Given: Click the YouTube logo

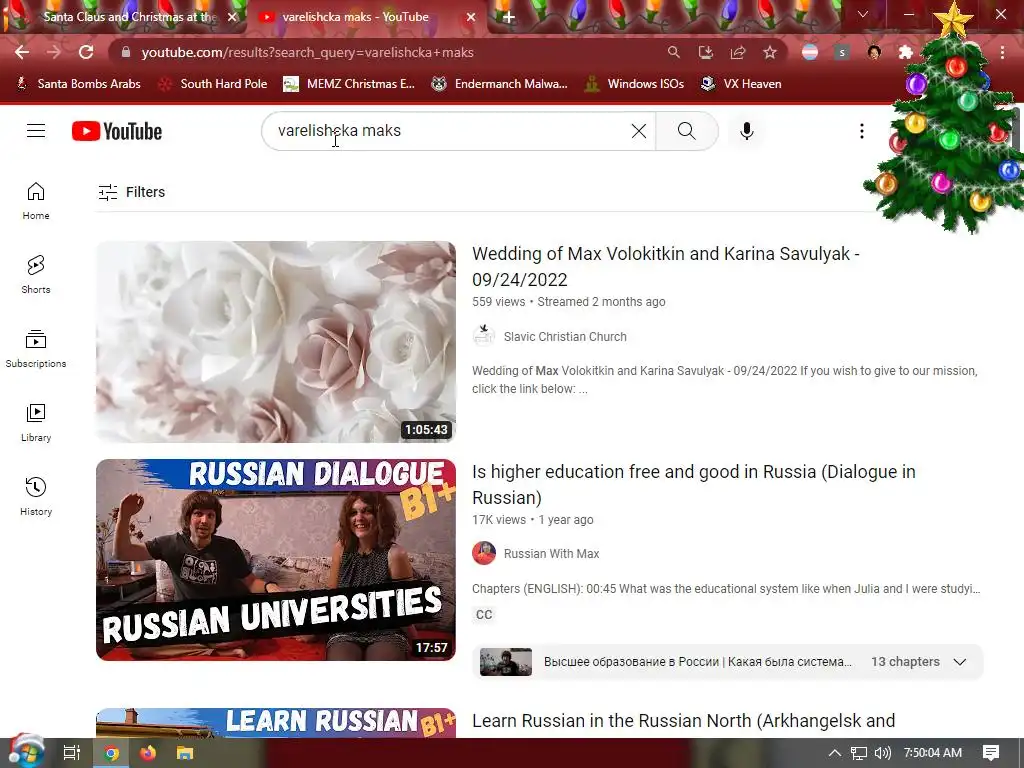Looking at the screenshot, I should tap(117, 131).
